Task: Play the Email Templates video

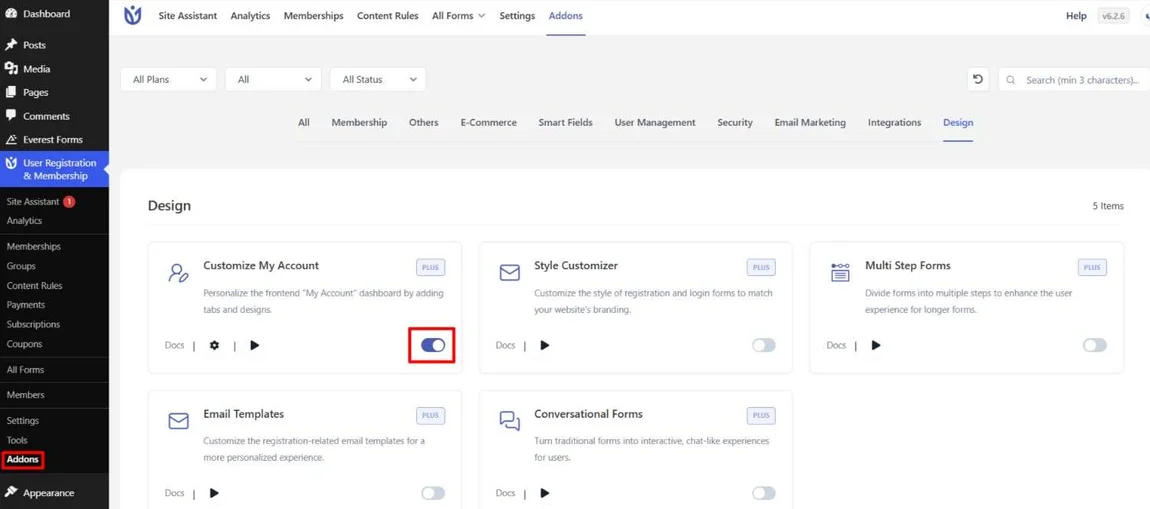Action: (214, 493)
